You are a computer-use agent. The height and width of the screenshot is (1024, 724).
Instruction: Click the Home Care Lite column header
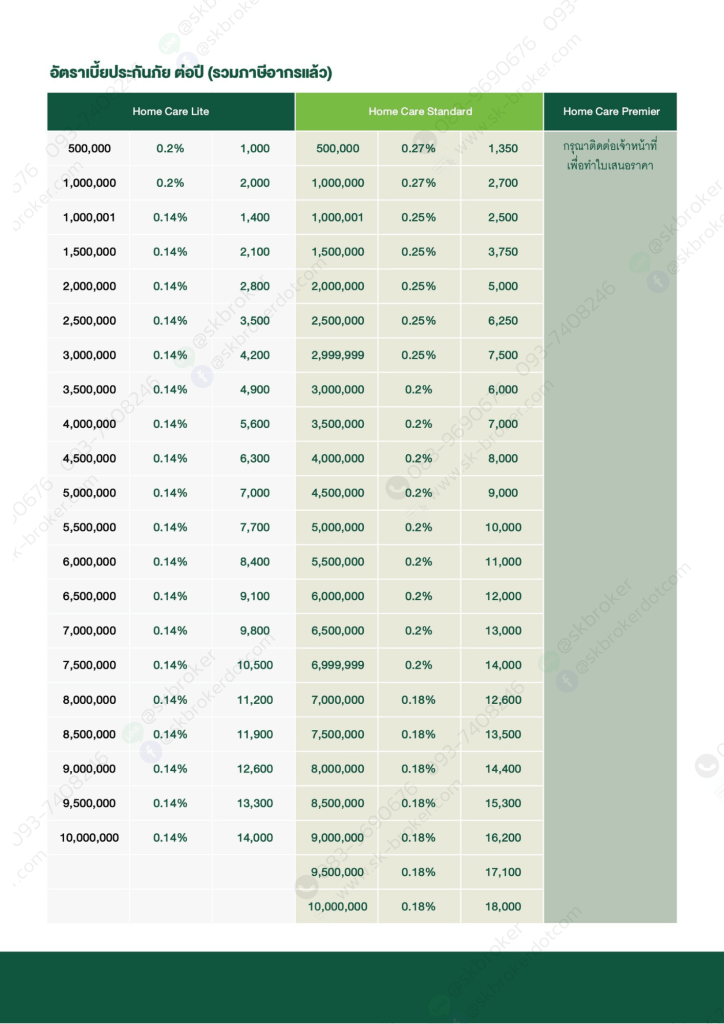pyautogui.click(x=171, y=111)
